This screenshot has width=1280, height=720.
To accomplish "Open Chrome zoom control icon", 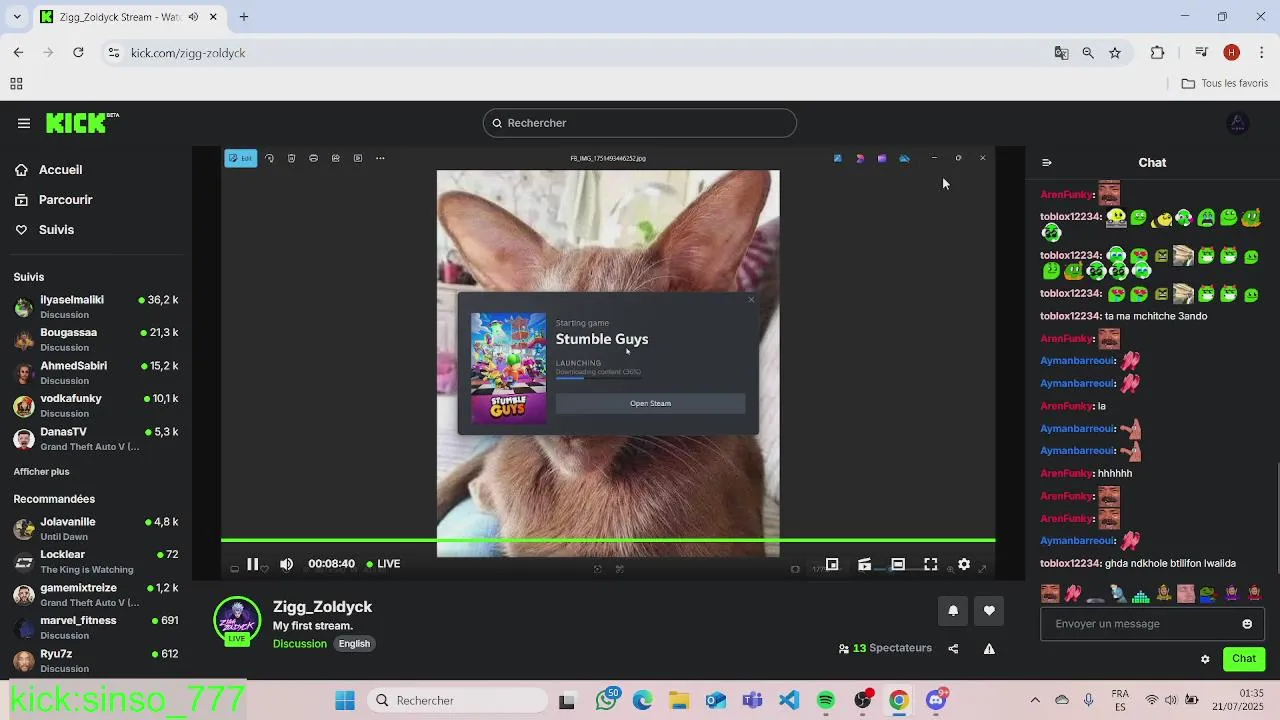I will [1088, 53].
